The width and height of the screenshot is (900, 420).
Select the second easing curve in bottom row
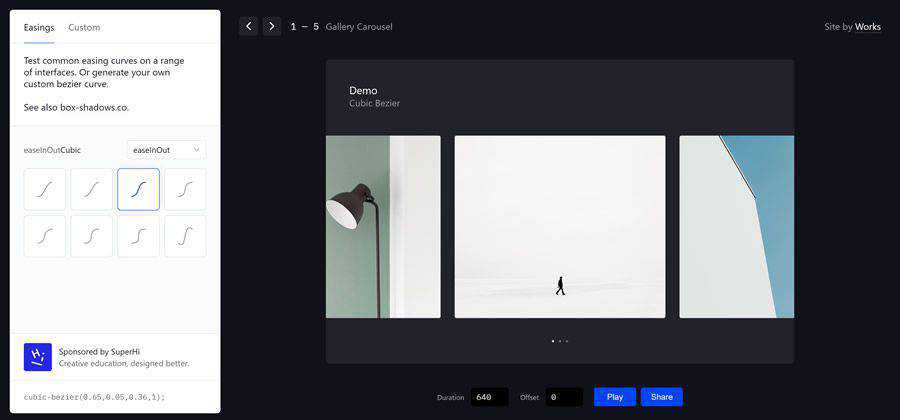coord(92,236)
